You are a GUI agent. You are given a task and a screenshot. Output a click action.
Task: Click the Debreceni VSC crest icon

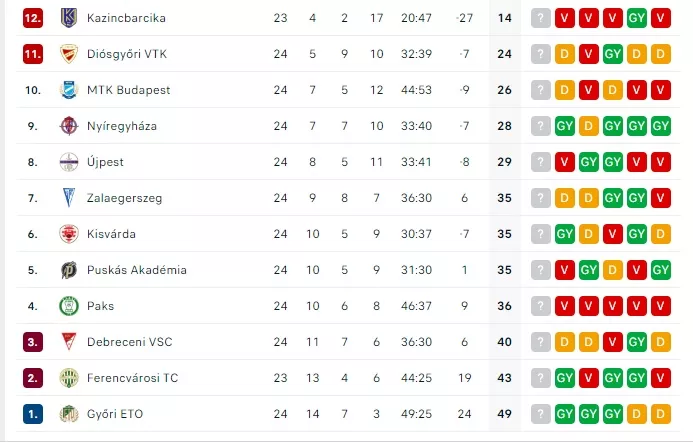point(68,342)
